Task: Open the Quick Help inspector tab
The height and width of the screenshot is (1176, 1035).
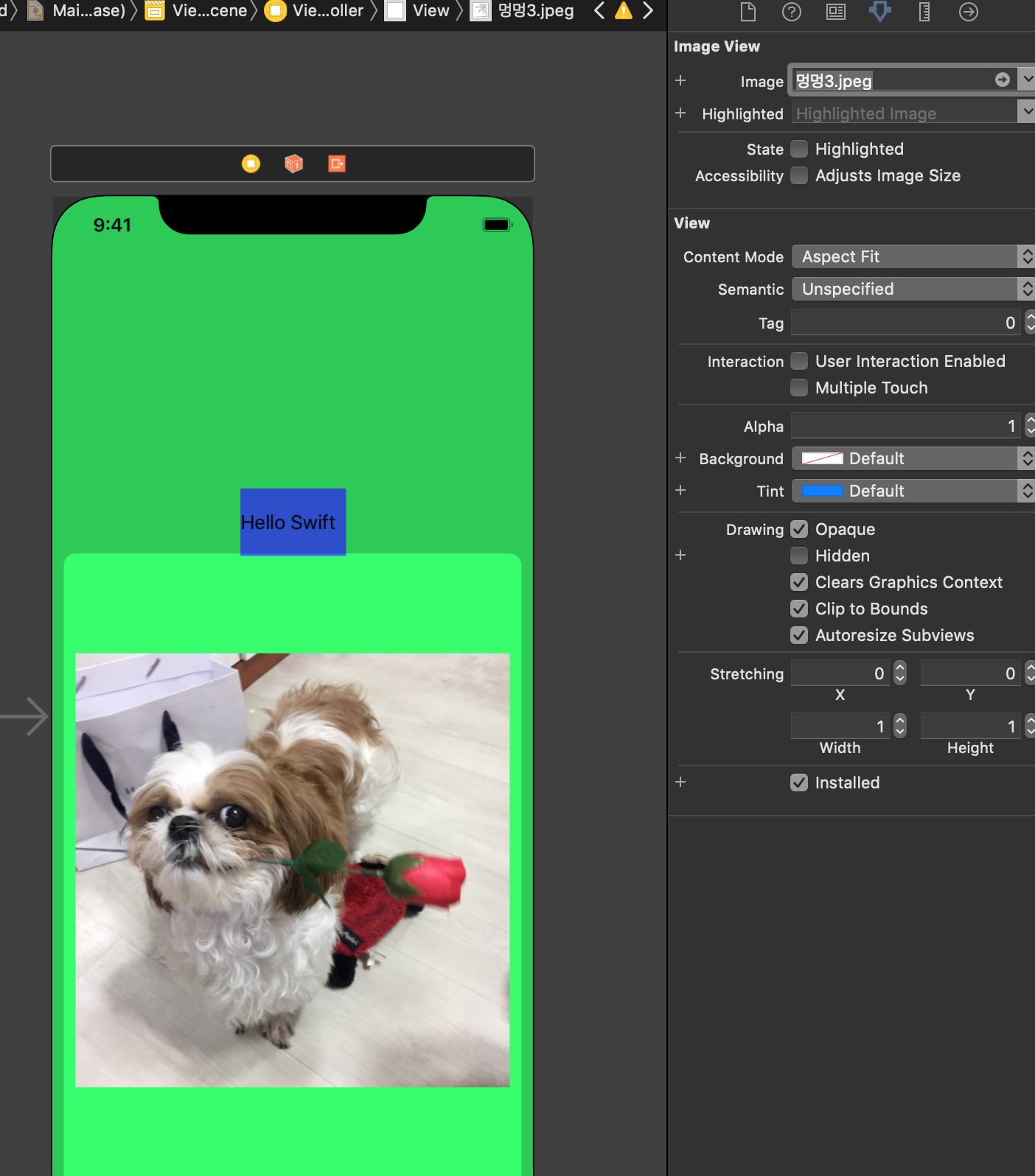Action: pyautogui.click(x=792, y=12)
